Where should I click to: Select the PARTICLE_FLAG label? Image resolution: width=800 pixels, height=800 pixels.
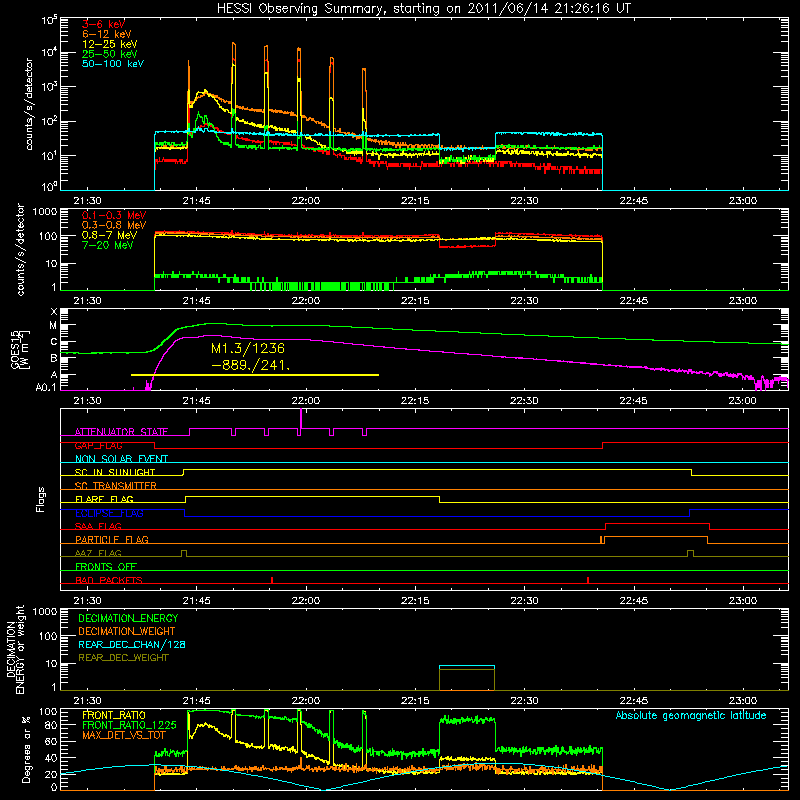pos(112,539)
